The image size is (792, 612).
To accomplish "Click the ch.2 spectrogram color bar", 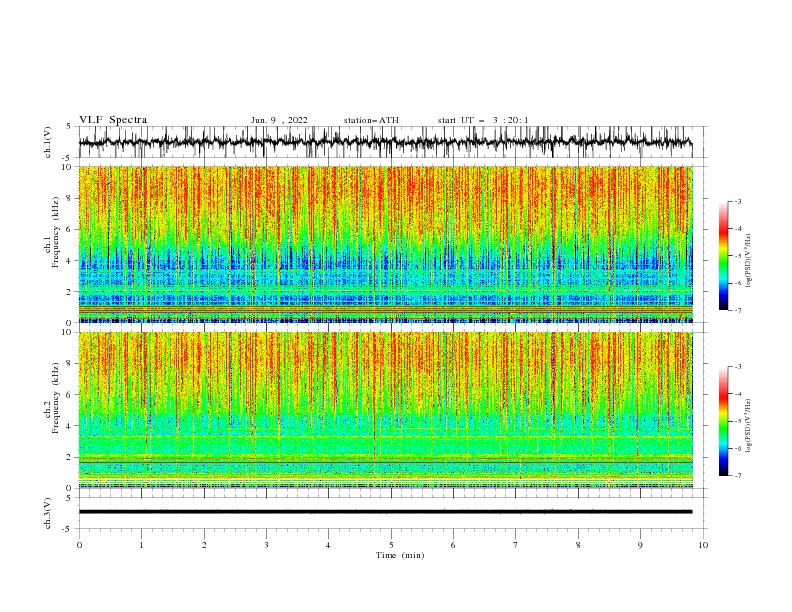I will (x=723, y=421).
